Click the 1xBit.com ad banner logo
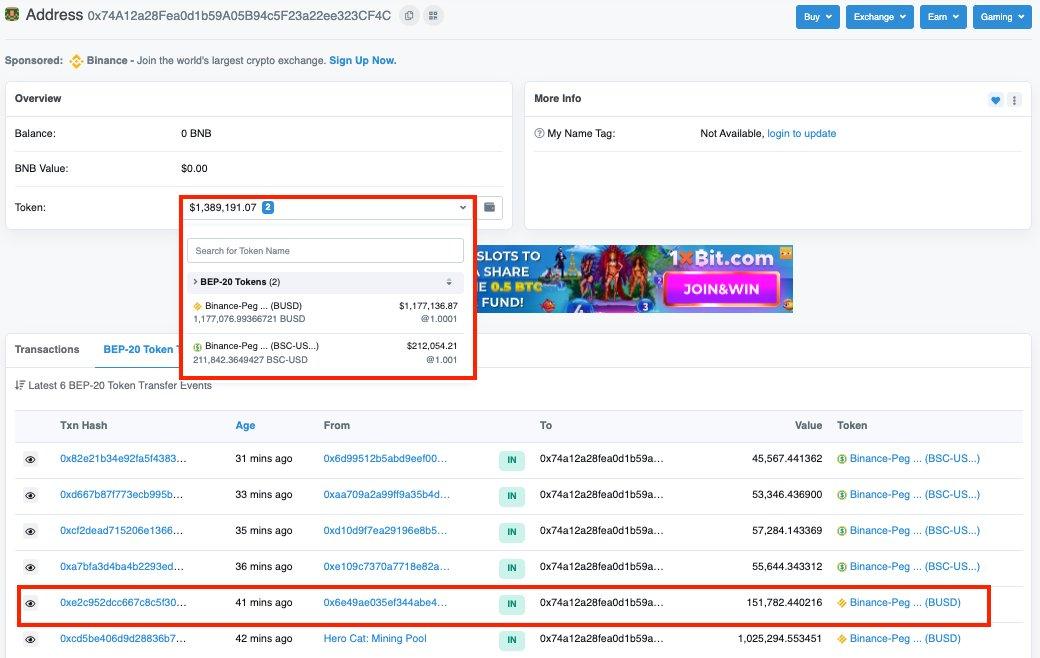This screenshot has width=1040, height=658. [722, 258]
